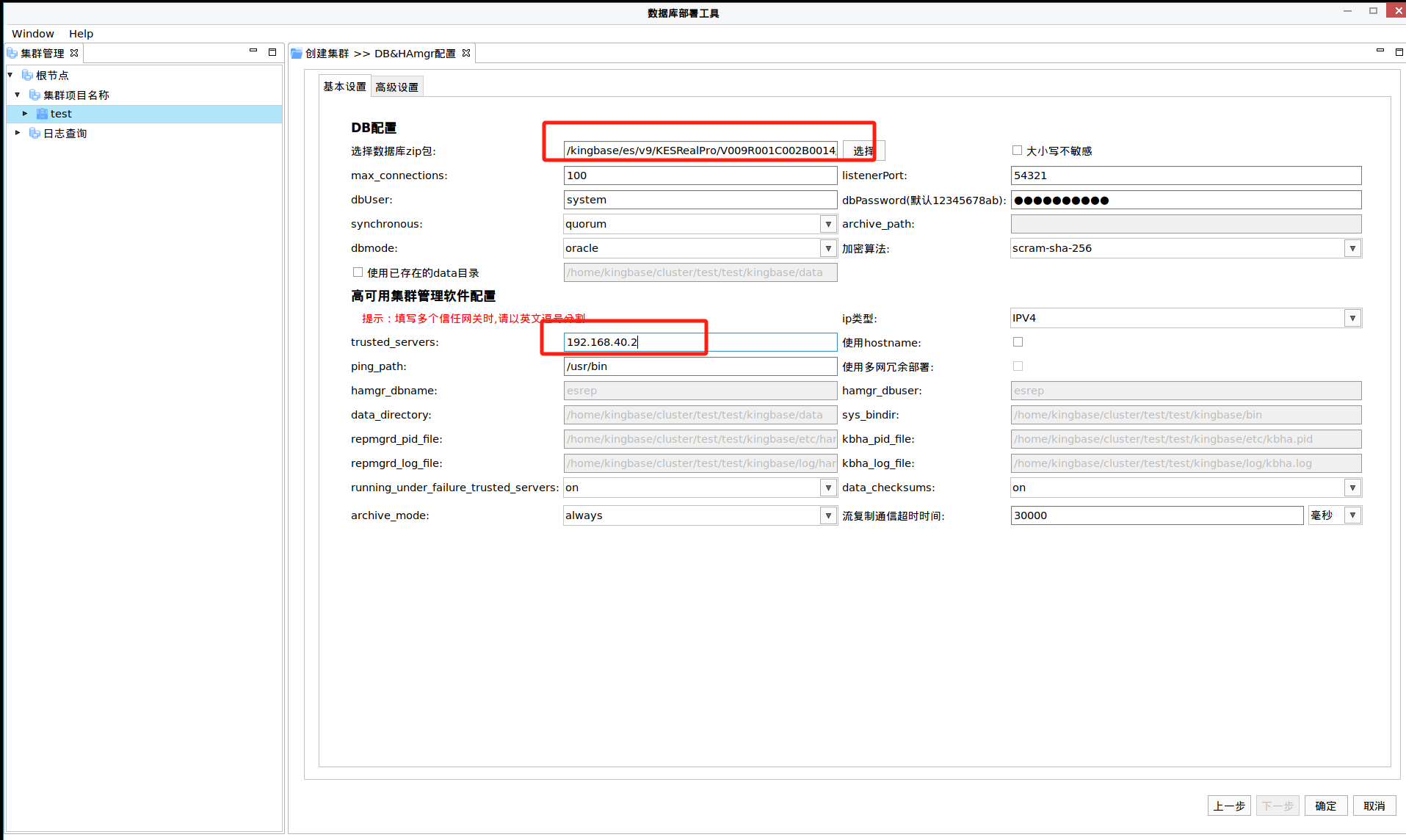Open the dbmode dropdown
Viewport: 1406px width, 840px height.
pyautogui.click(x=828, y=248)
